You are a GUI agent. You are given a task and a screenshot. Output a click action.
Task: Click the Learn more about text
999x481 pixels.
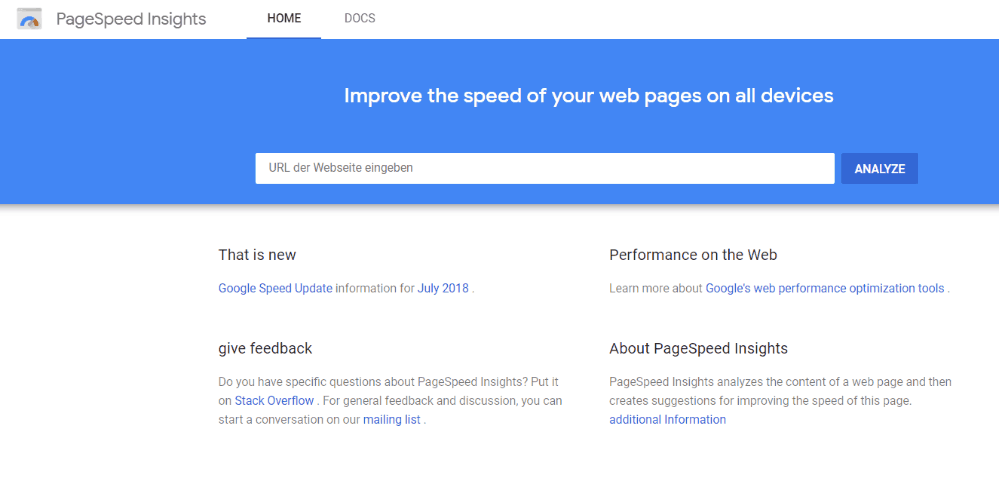(x=656, y=288)
